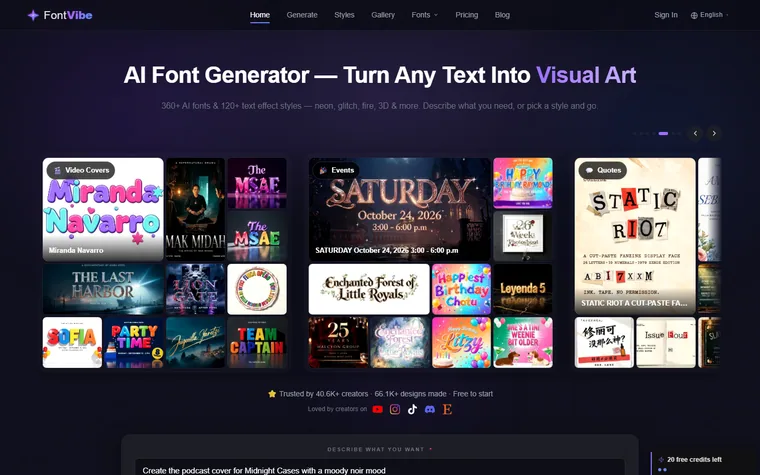Open the Gallery page
This screenshot has height=475, width=760.
click(x=383, y=15)
